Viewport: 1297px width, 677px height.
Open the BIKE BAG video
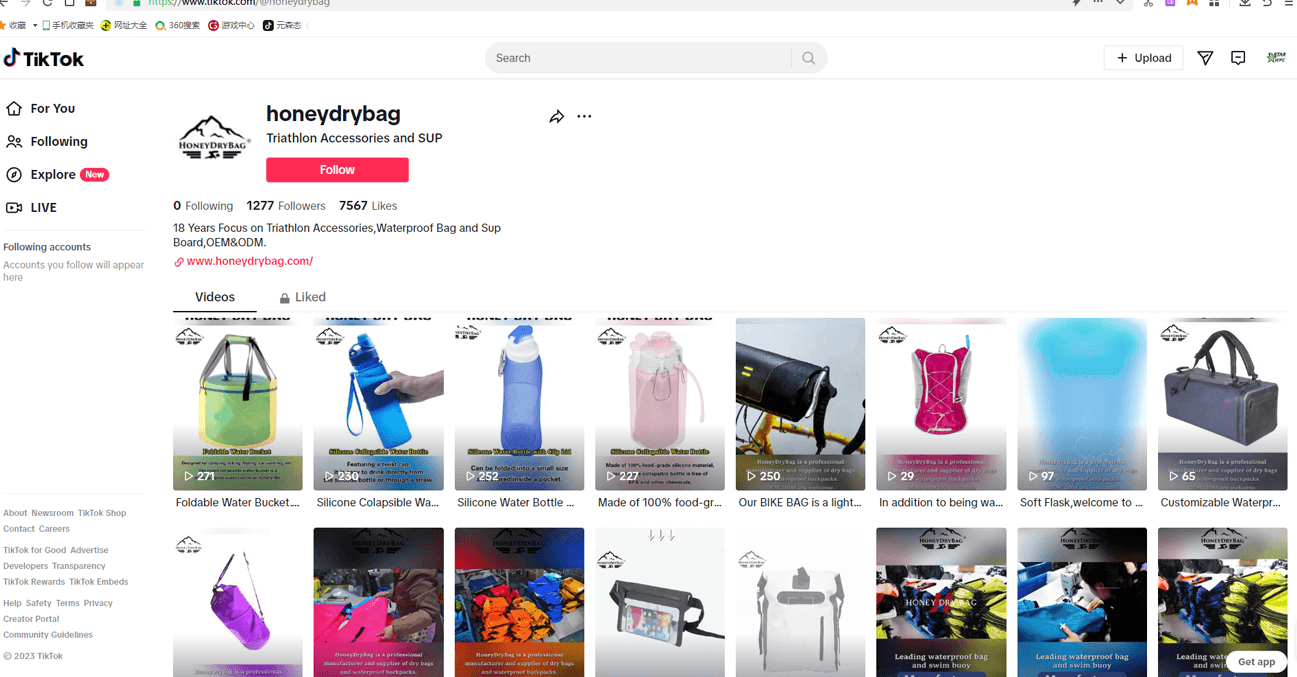coord(800,404)
